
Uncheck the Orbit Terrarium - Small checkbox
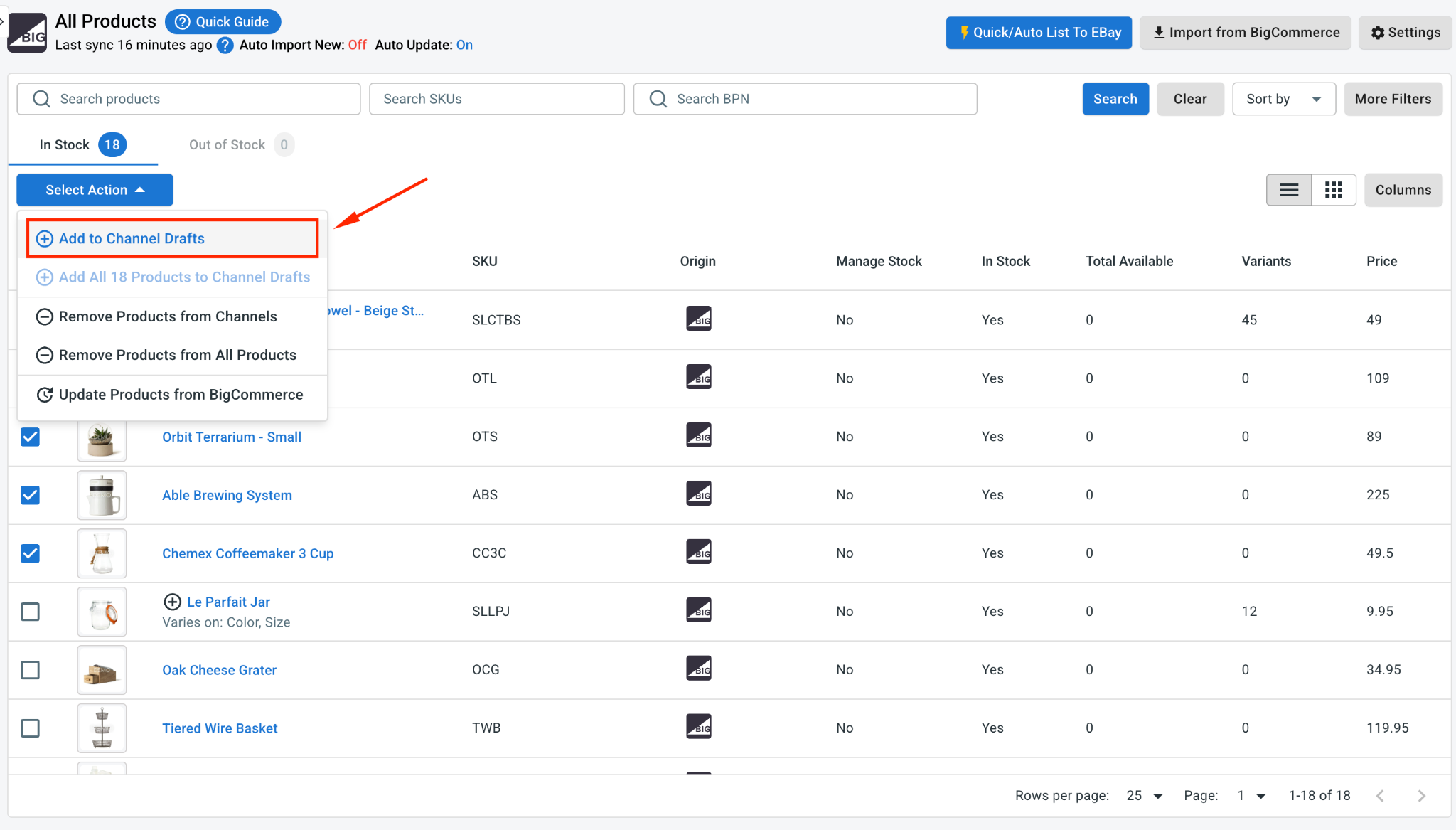click(30, 437)
